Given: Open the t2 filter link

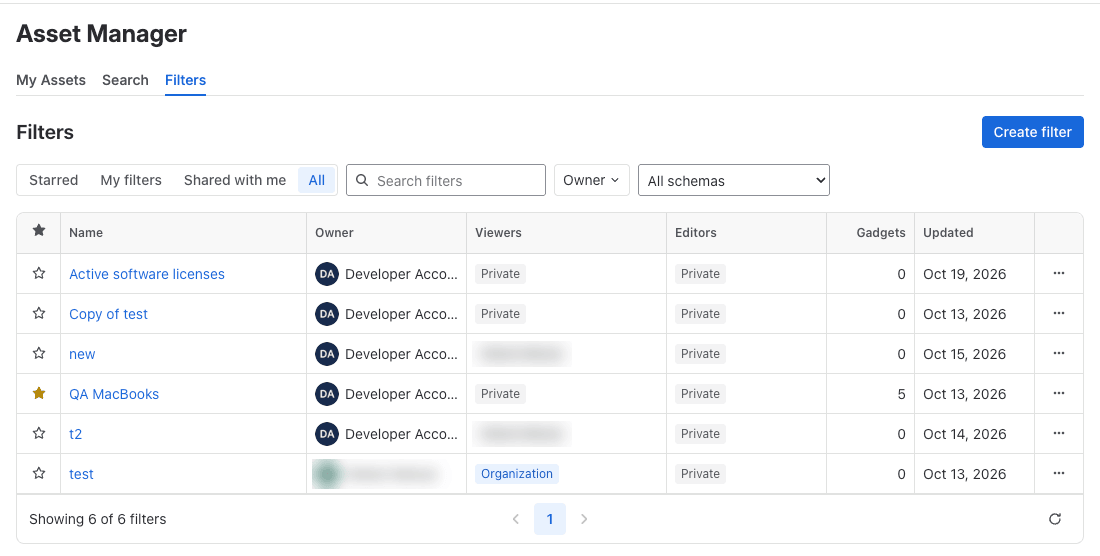Looking at the screenshot, I should (75, 434).
